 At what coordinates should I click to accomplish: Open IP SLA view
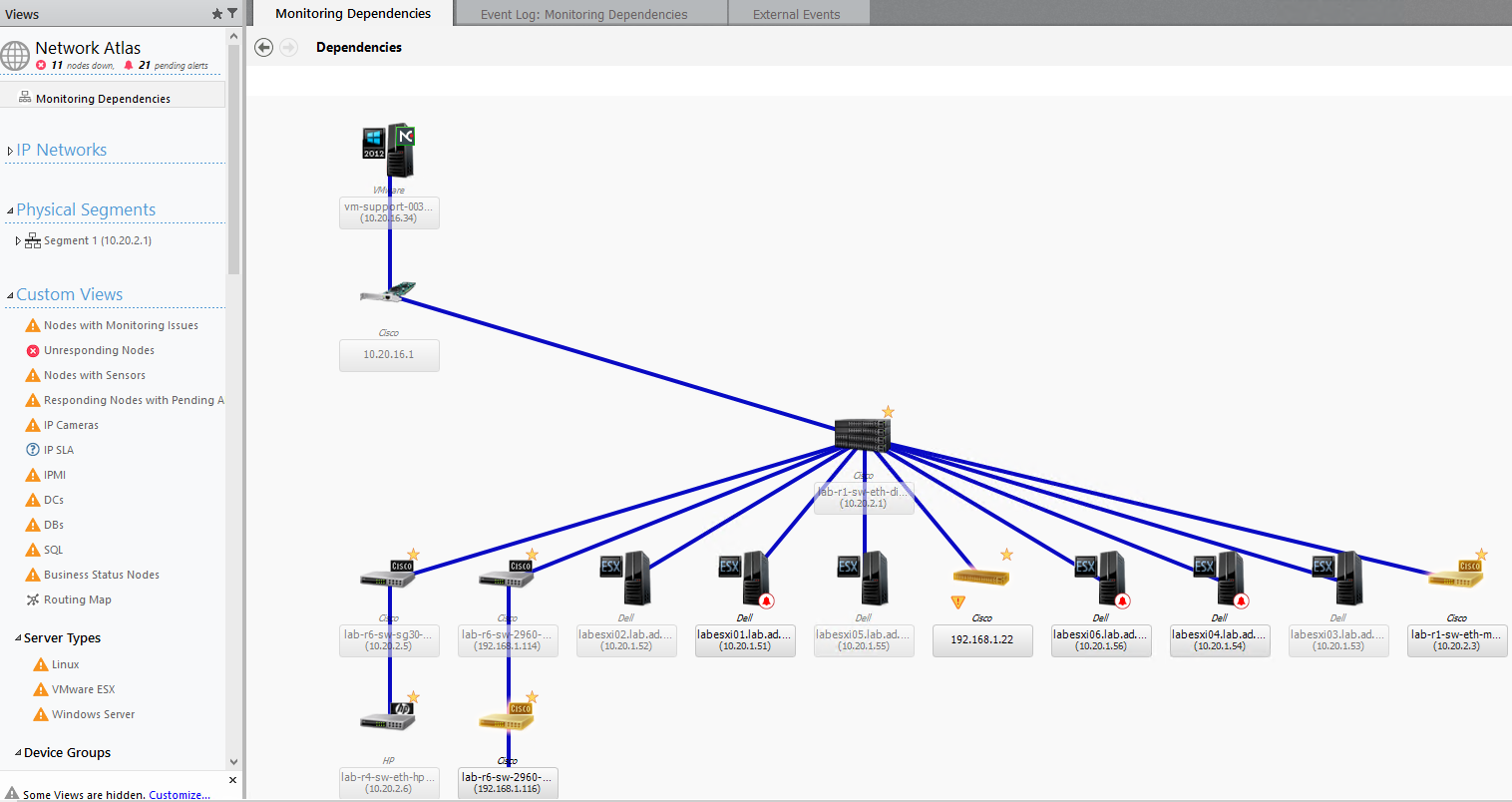point(58,450)
